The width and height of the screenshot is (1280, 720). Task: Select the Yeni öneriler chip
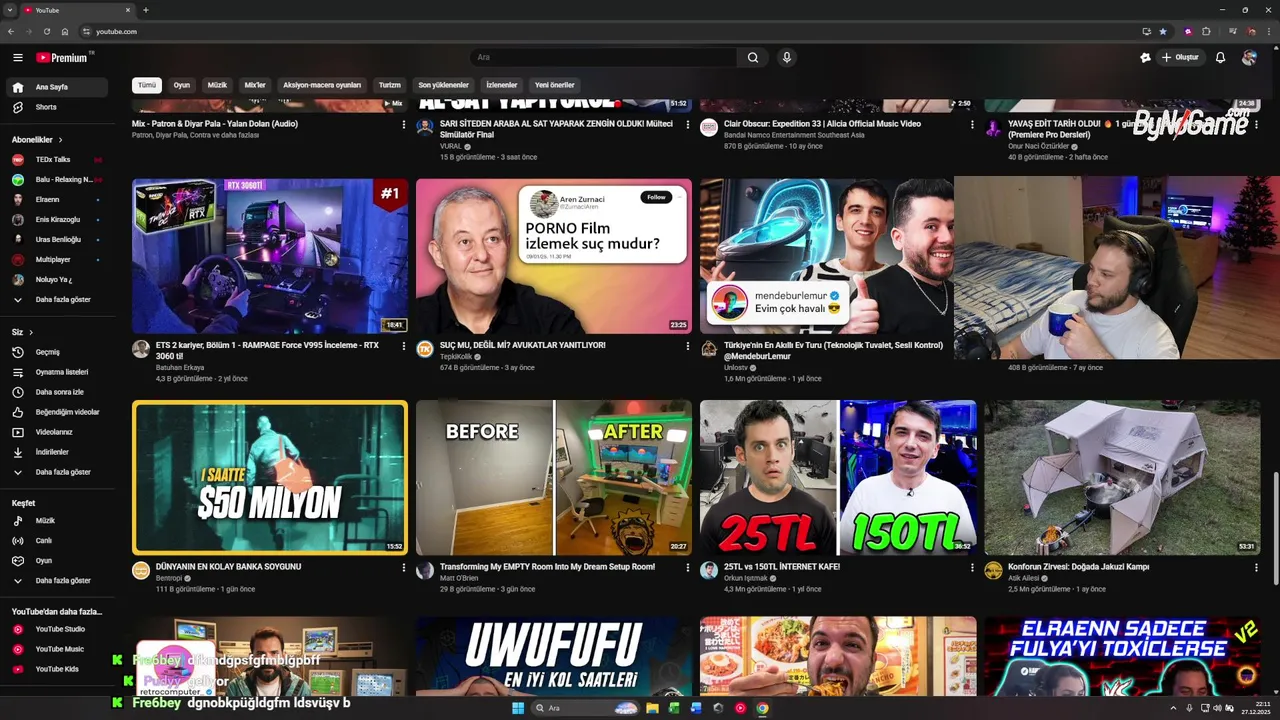555,85
